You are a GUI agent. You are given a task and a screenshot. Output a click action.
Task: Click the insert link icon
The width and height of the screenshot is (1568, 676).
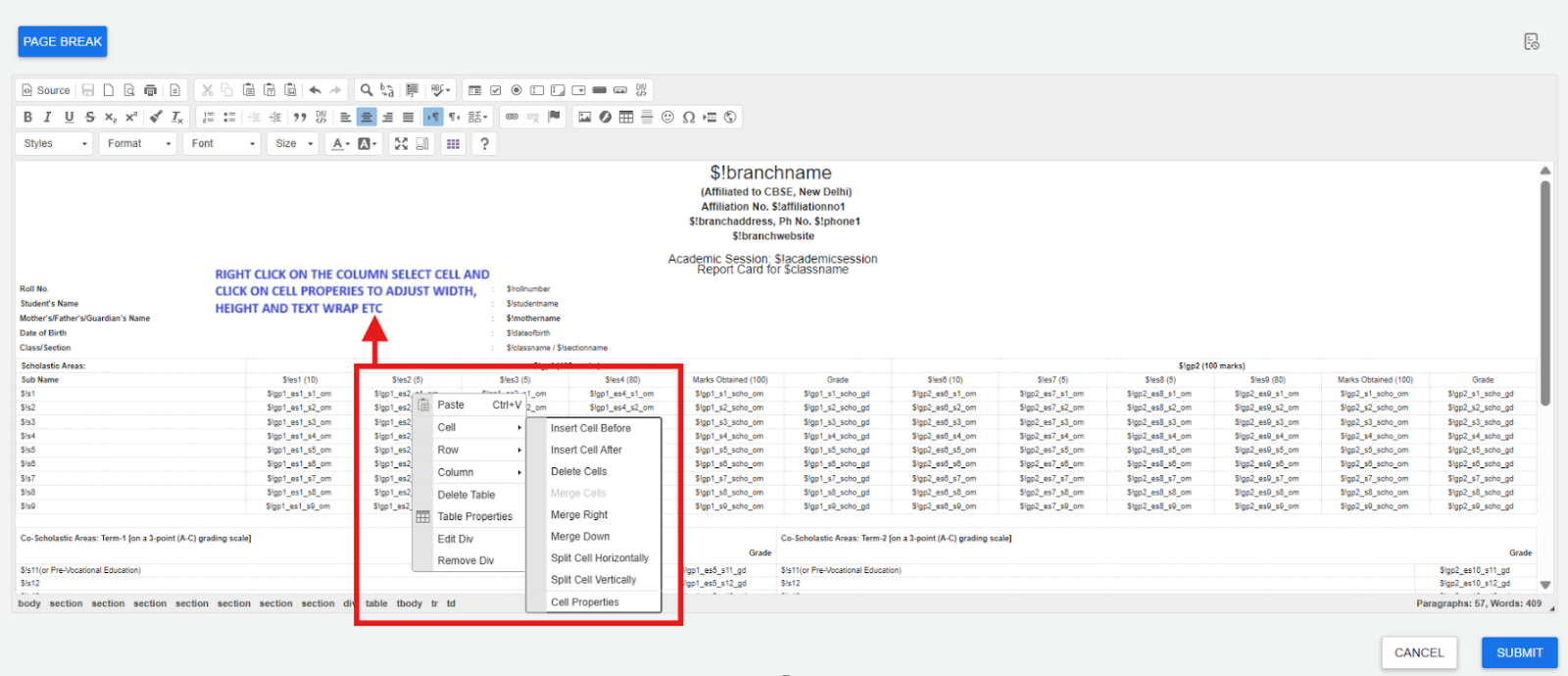tap(512, 117)
